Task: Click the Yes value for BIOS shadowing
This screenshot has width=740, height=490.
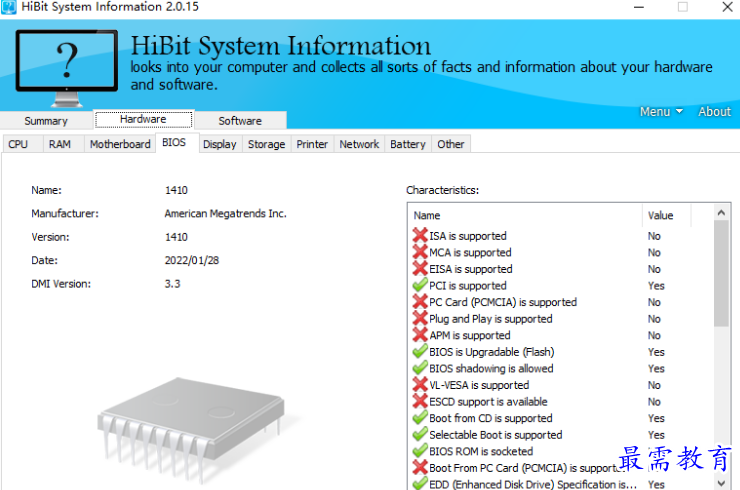Action: coord(656,368)
